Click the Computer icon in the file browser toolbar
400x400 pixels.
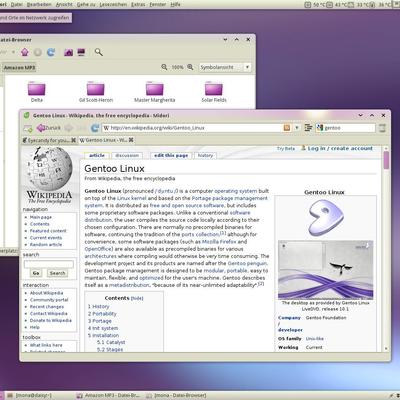pos(81,52)
